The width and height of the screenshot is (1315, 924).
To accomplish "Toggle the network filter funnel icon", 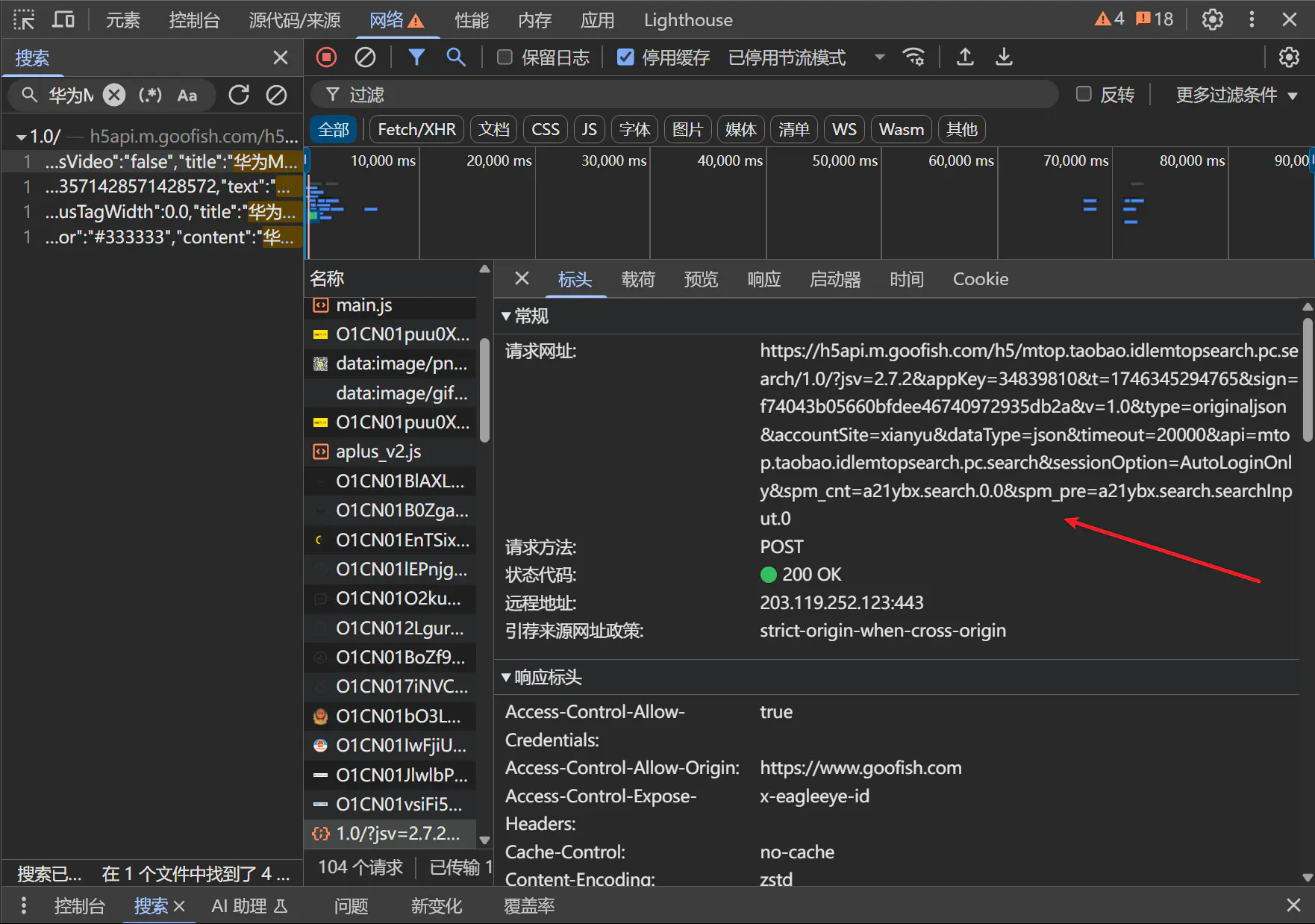I will pos(416,57).
